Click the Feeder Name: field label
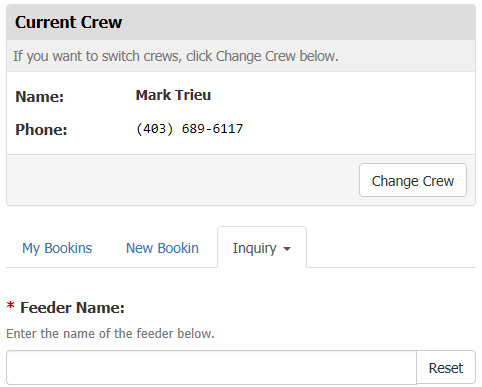This screenshot has width=482, height=387. point(72,307)
